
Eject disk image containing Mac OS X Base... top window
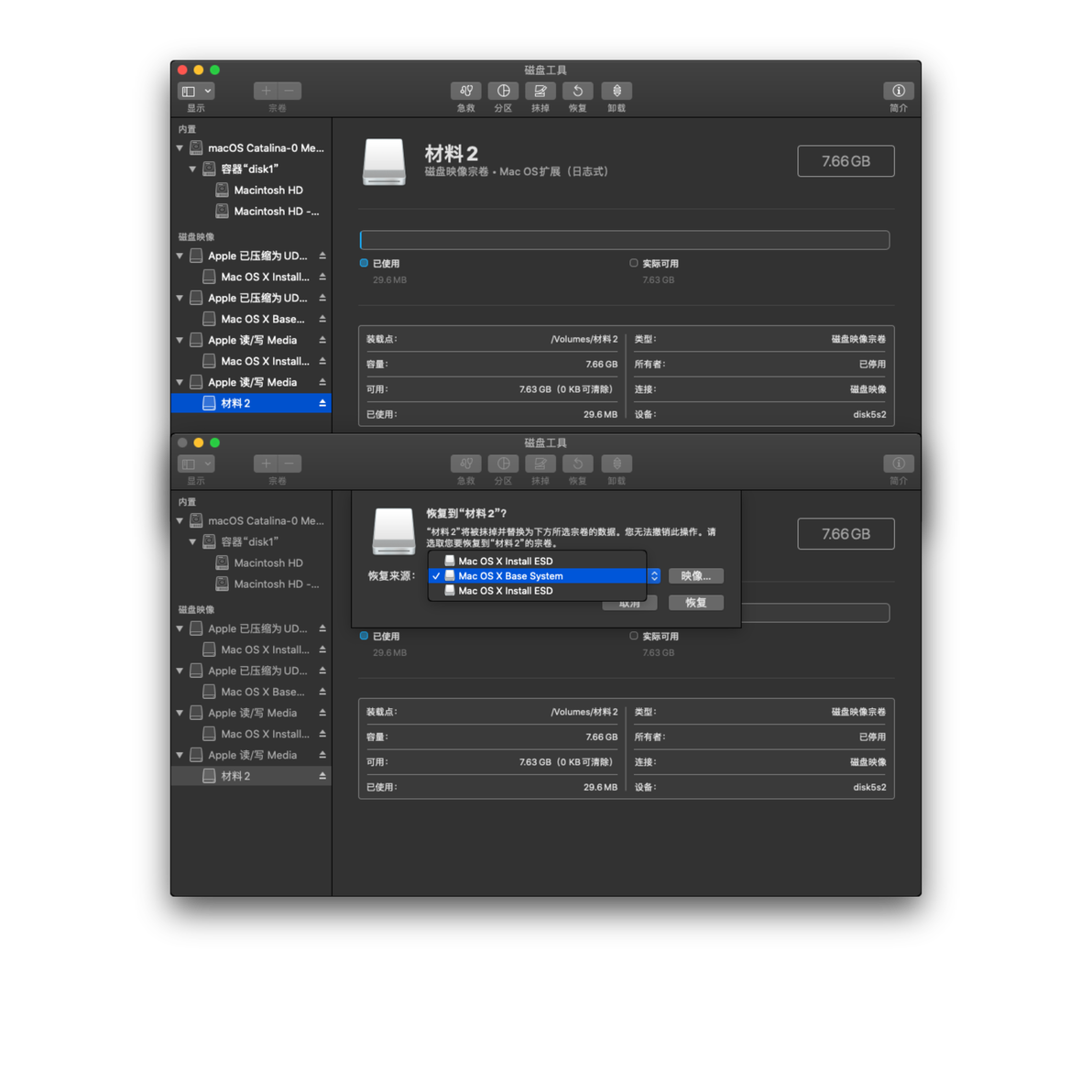click(x=322, y=298)
